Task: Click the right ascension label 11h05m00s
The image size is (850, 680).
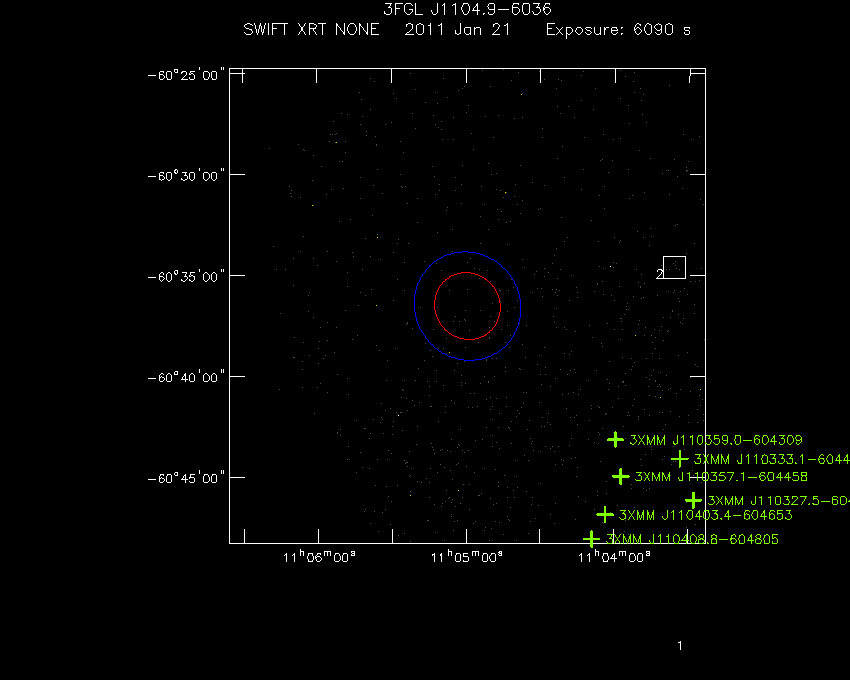Action: (x=467, y=556)
